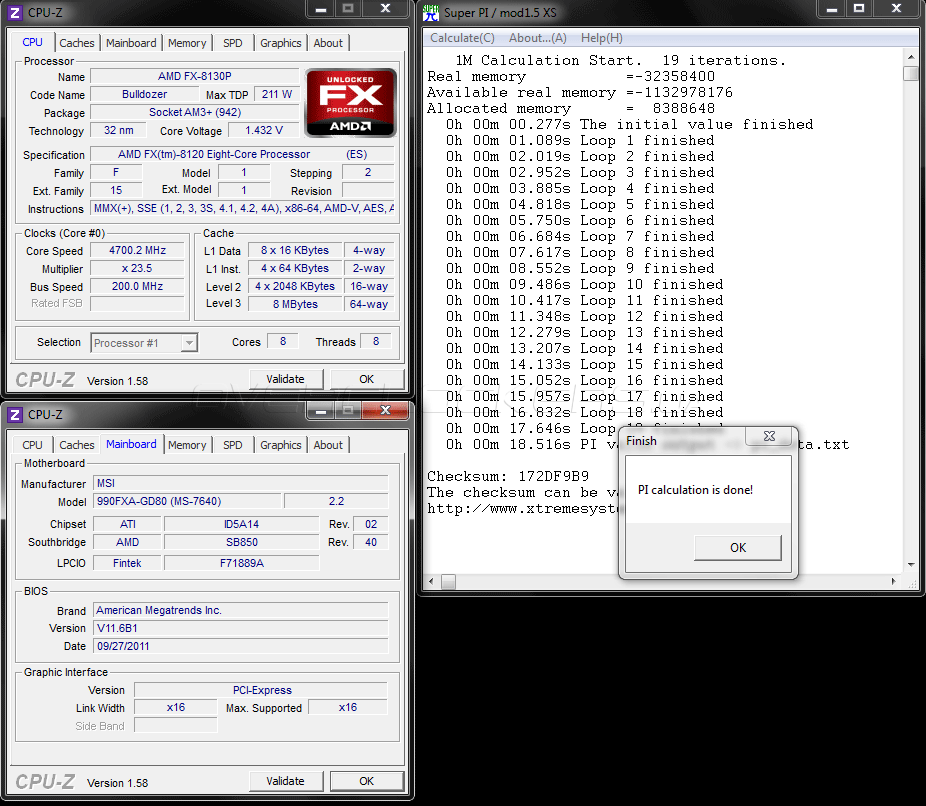Minimize the top CPU-Z window
The width and height of the screenshot is (926, 806).
coord(321,9)
